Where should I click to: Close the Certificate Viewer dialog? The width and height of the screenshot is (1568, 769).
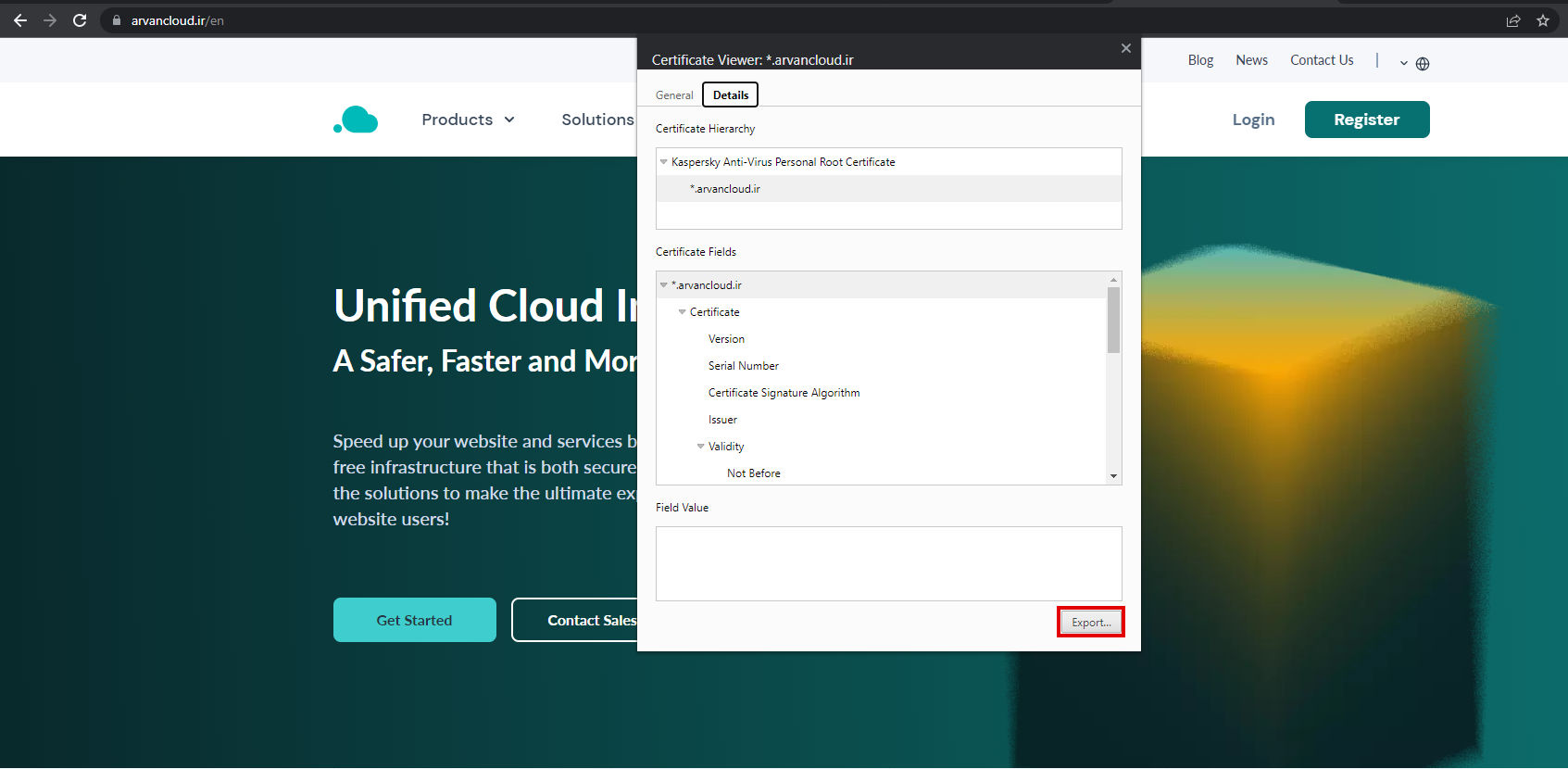coord(1126,48)
